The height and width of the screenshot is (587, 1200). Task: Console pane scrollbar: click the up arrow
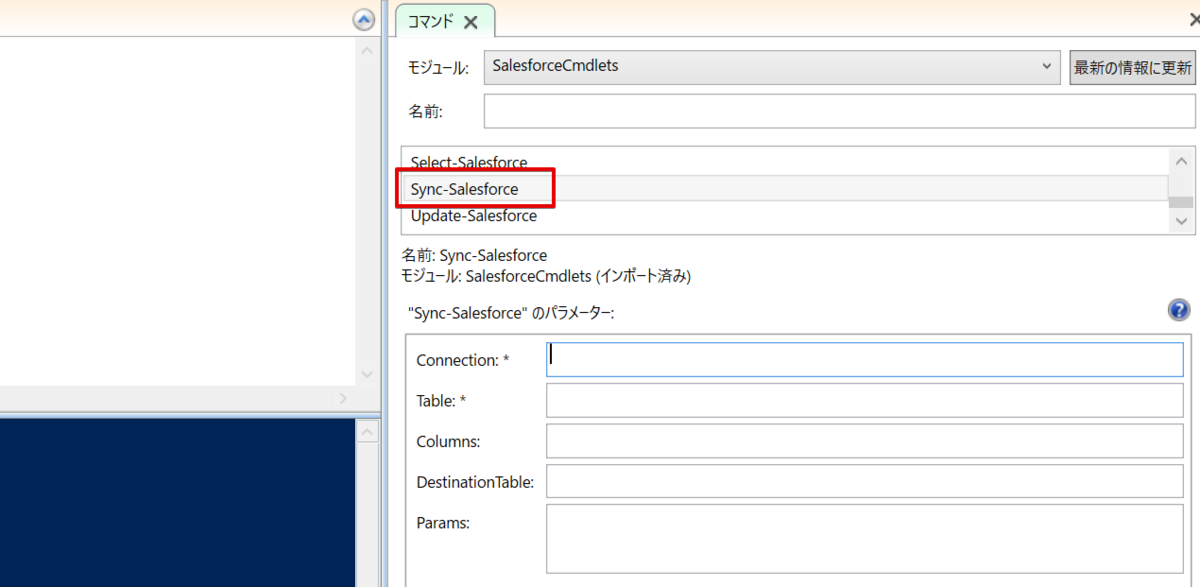(x=366, y=432)
